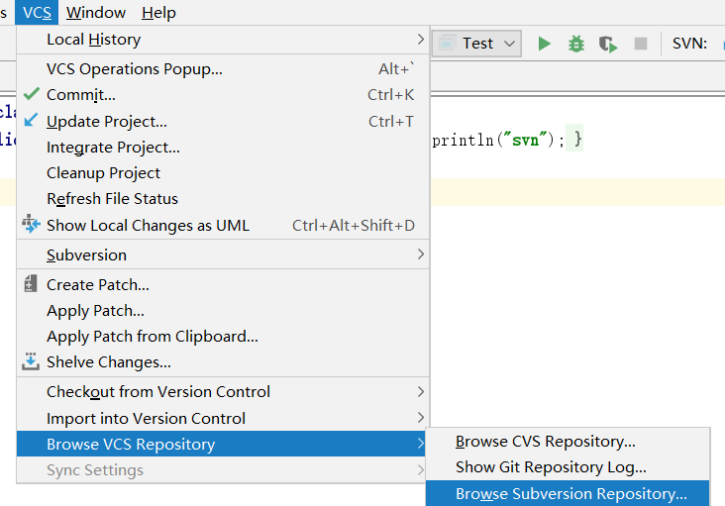Select Browse Subversion Repository option

coord(571,493)
